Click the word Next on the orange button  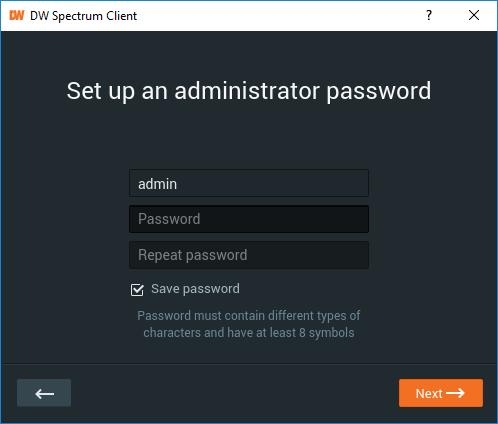429,394
